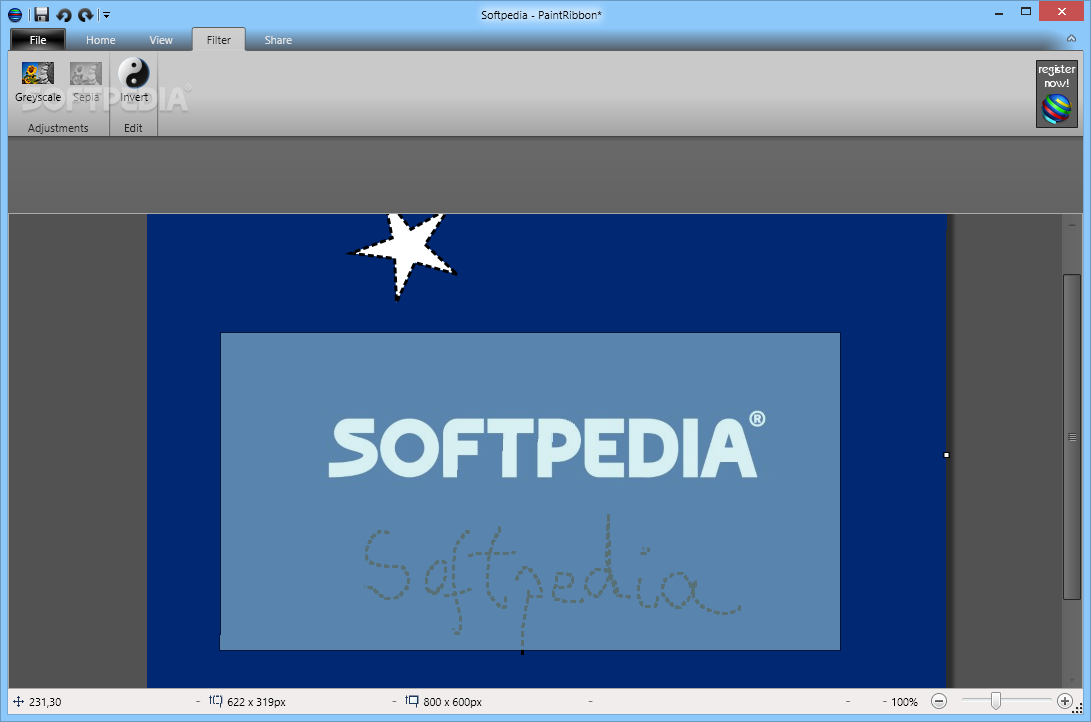Screen dimensions: 1091x722
Task: Click the canvas size icon in status bar
Action: click(x=412, y=701)
